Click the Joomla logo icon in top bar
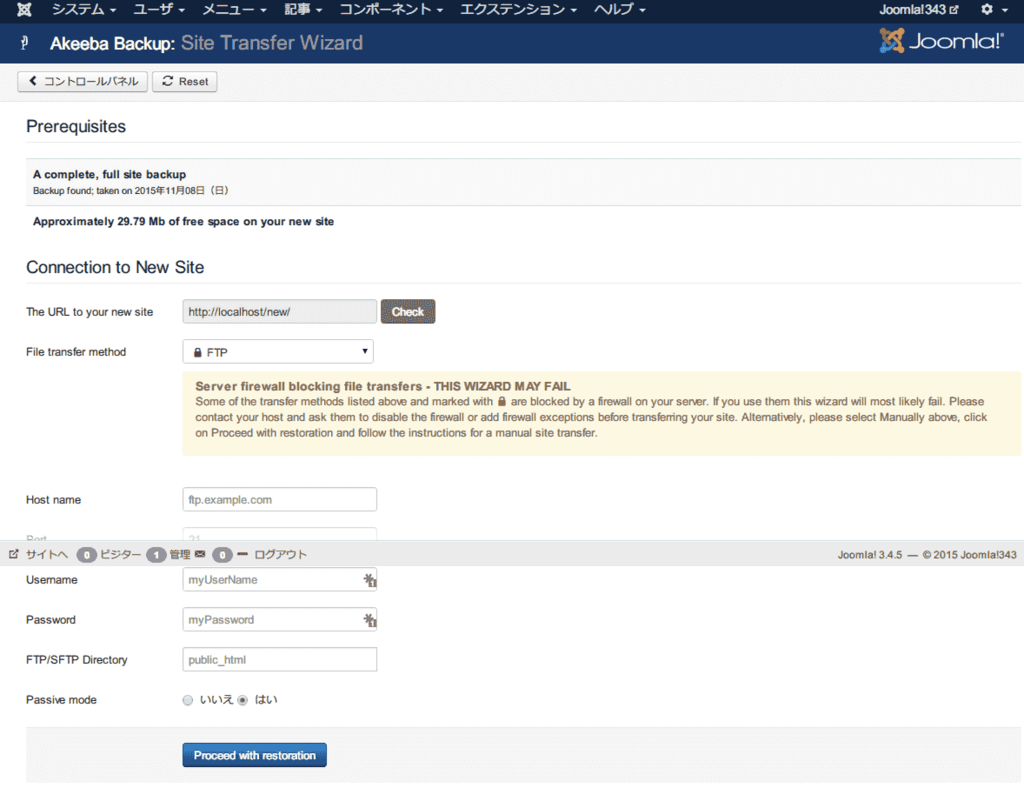This screenshot has height=788, width=1024. [24, 9]
